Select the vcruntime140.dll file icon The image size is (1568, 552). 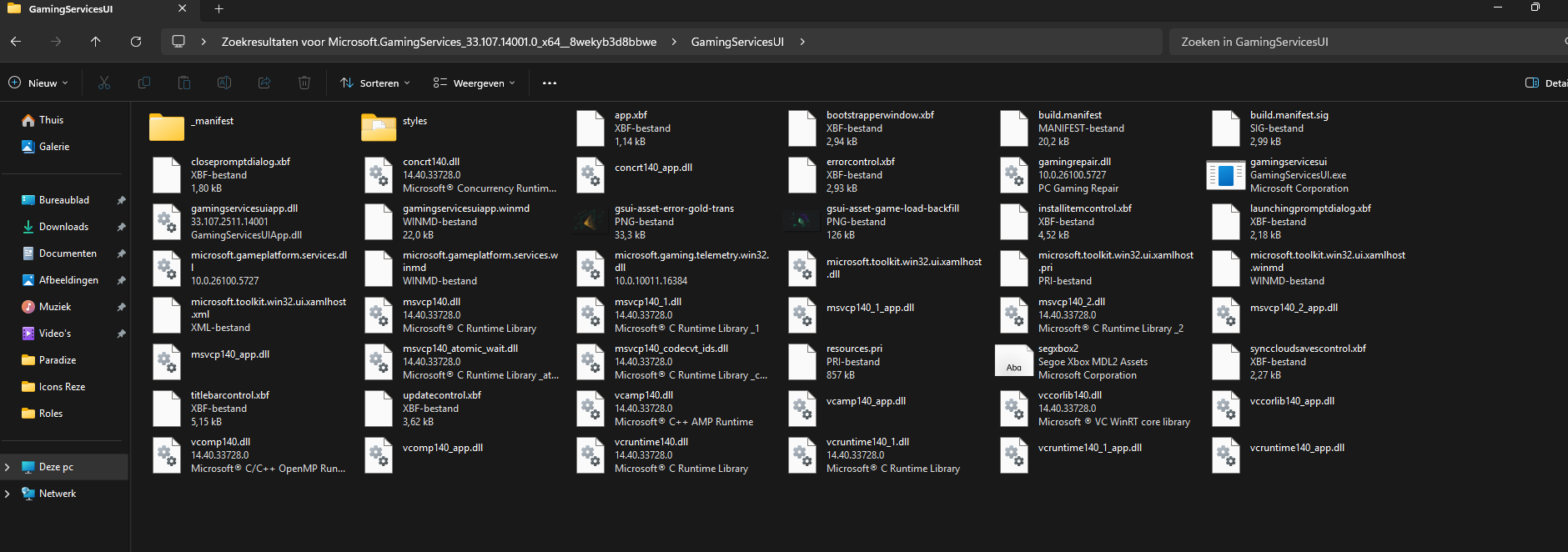click(591, 455)
